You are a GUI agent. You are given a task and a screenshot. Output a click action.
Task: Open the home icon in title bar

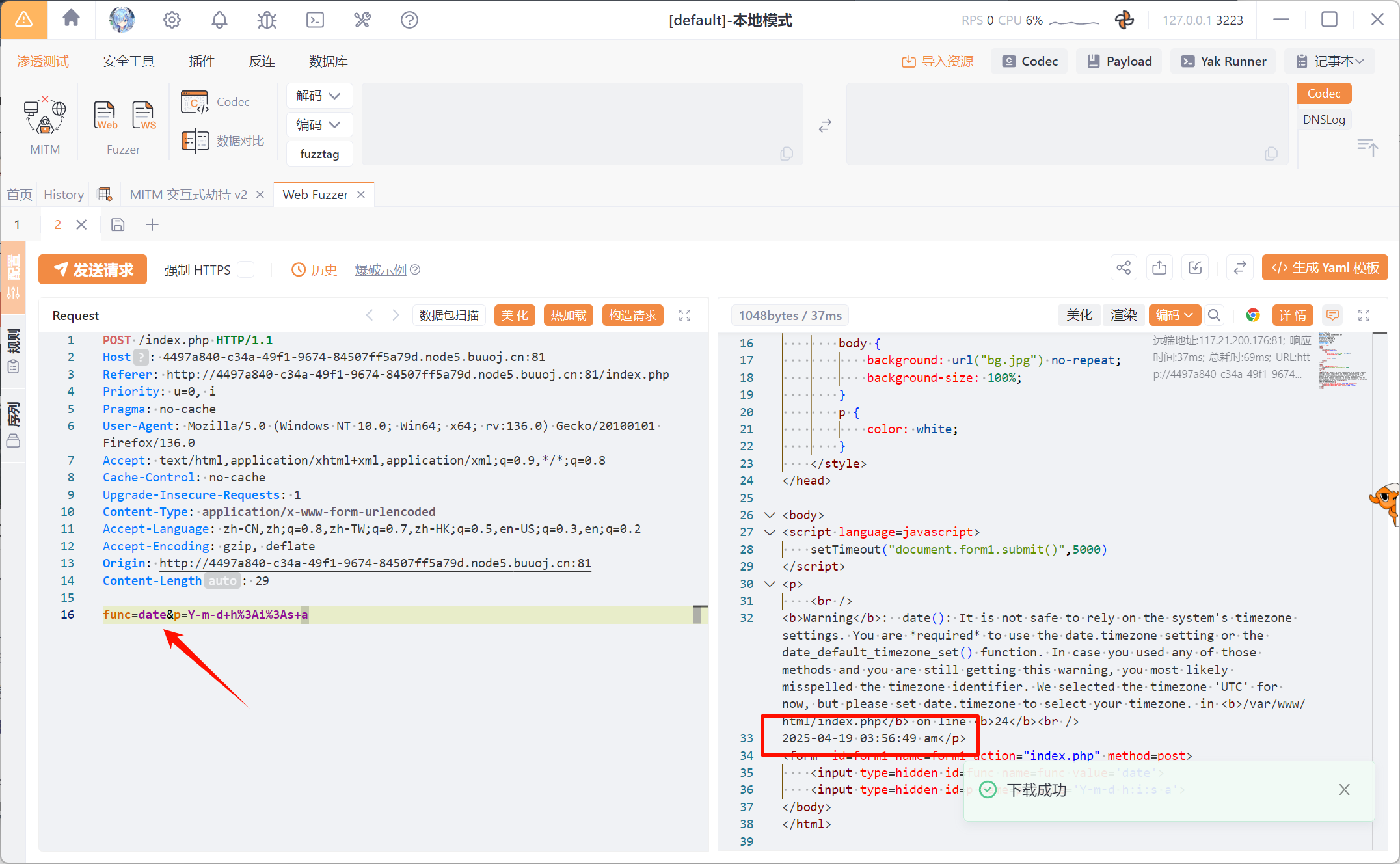72,19
